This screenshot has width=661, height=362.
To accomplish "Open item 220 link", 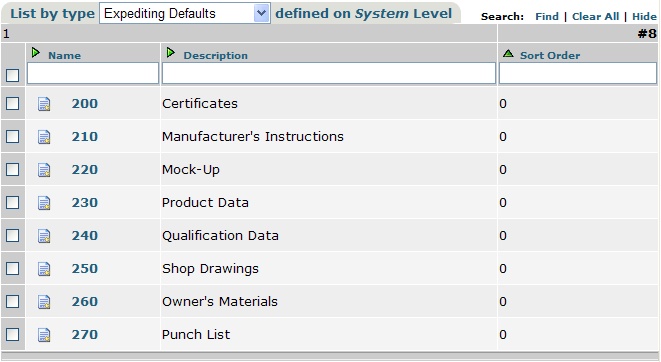I will 85,169.
